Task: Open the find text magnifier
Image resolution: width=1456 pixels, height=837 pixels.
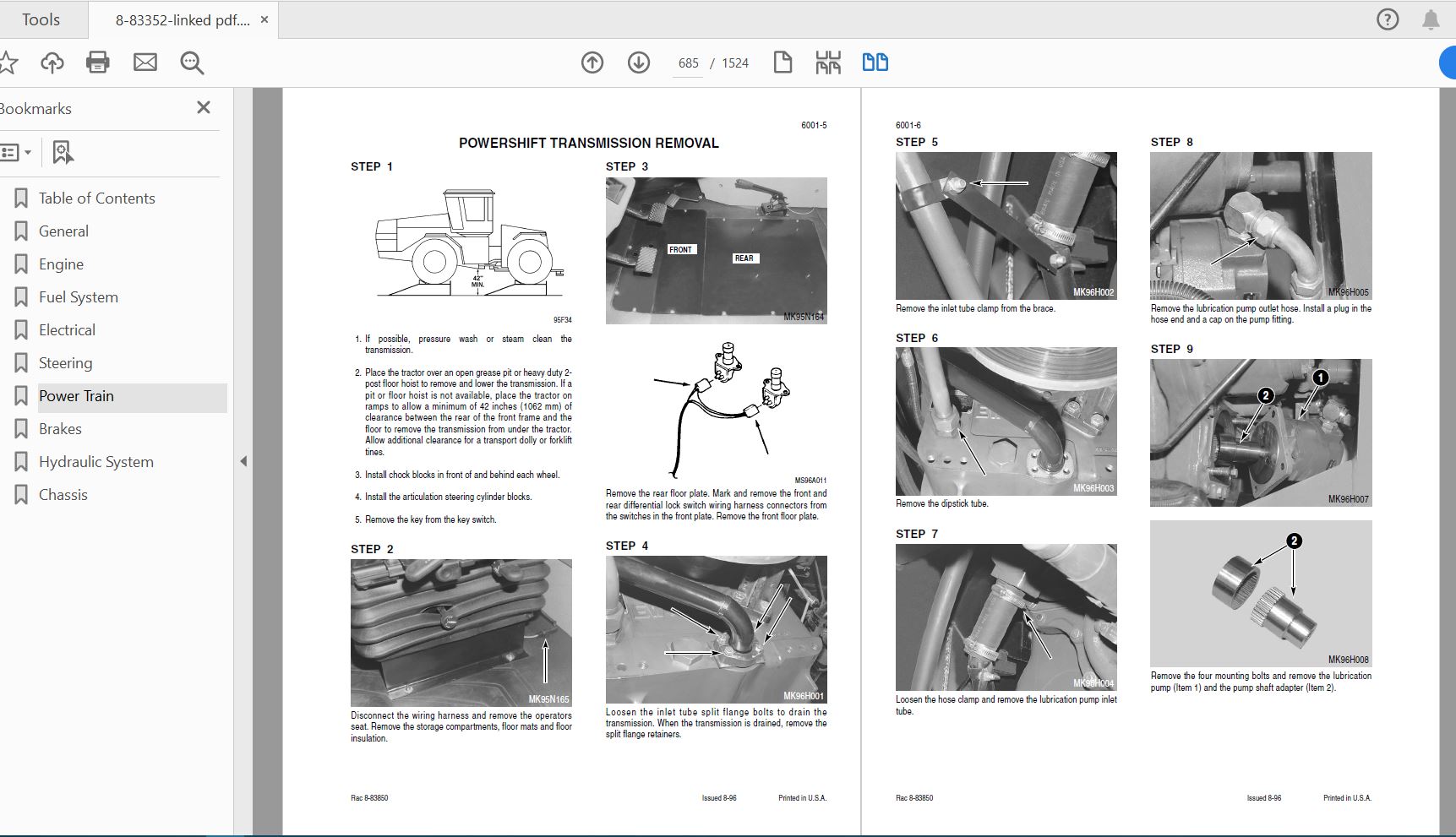Action: click(x=192, y=63)
